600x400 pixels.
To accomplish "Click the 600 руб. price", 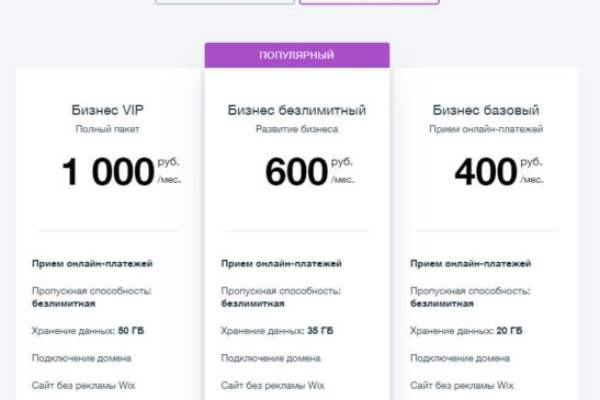I will [297, 173].
